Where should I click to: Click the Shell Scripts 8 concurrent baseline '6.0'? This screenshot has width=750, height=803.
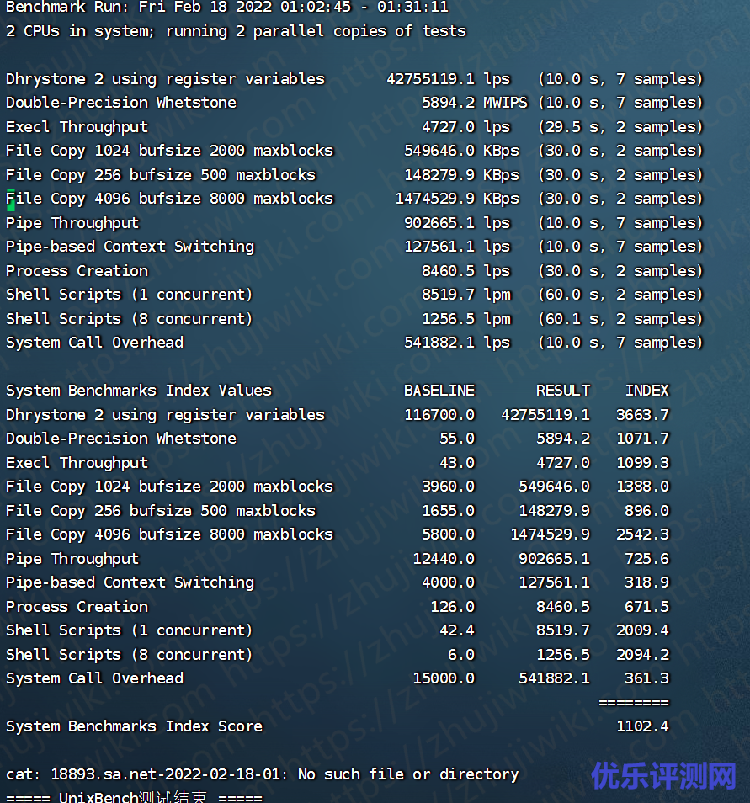[x=461, y=654]
